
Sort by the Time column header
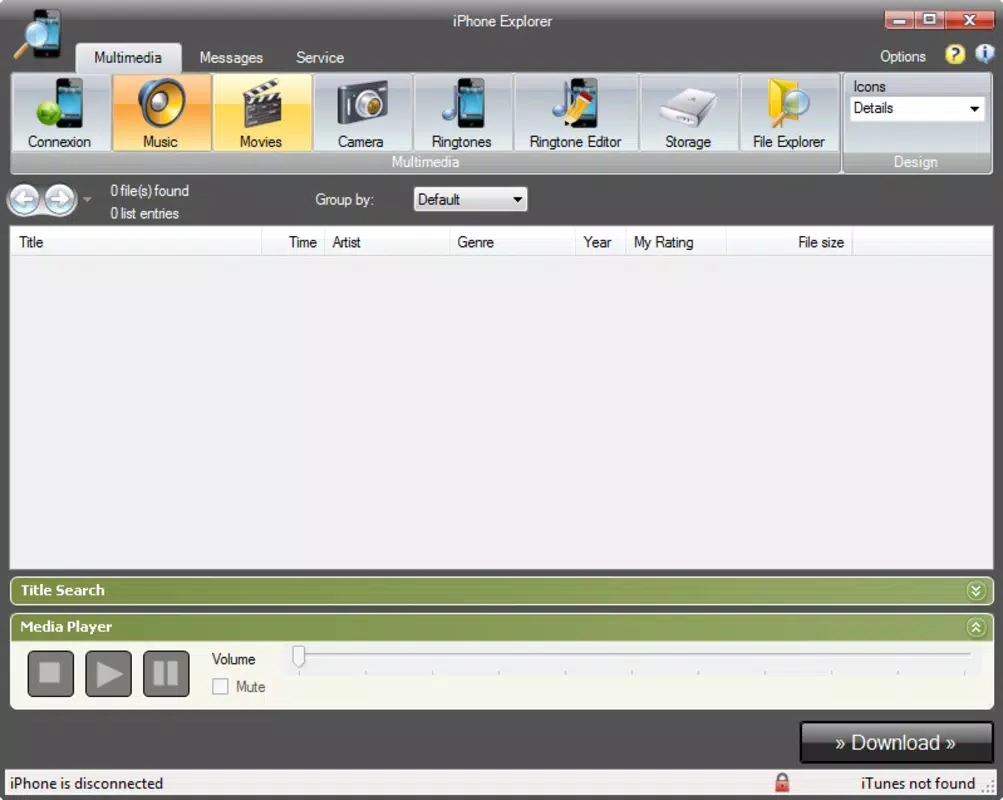(293, 242)
